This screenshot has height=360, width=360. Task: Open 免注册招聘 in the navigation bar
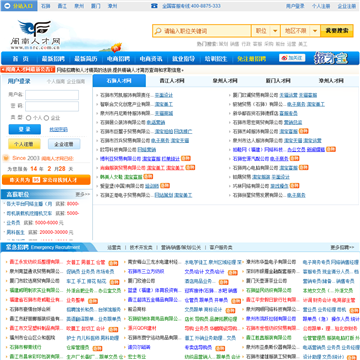[x=251, y=59]
